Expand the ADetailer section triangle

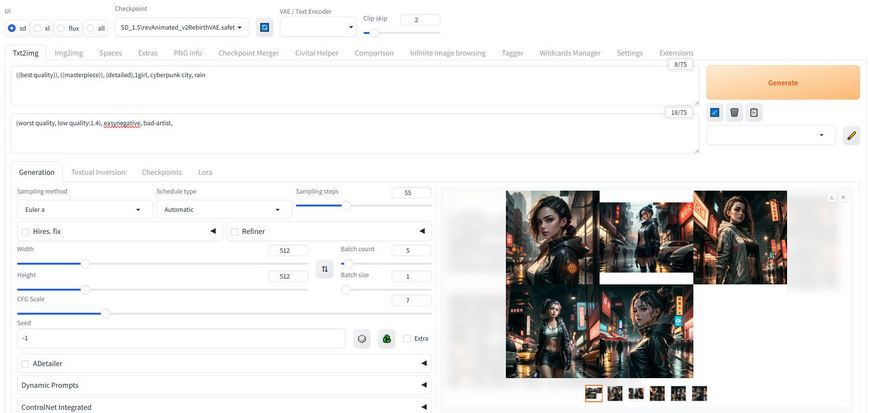[x=424, y=364]
